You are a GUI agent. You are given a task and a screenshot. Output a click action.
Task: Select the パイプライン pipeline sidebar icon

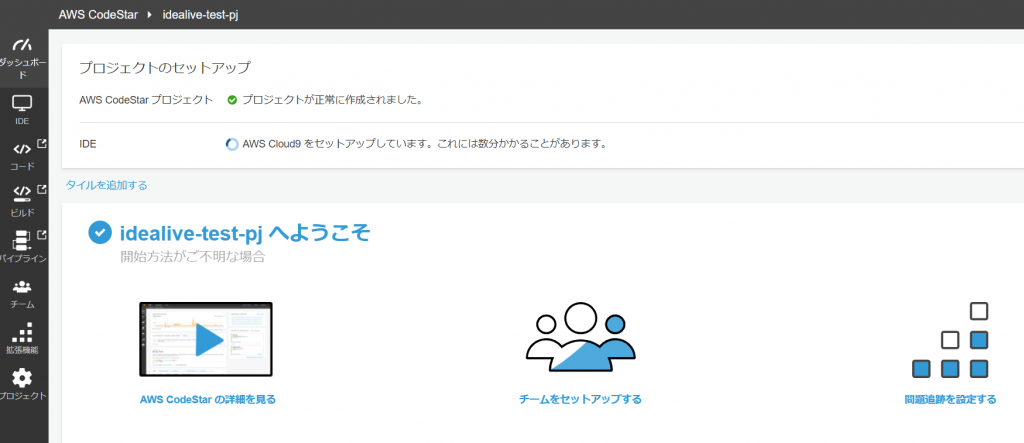click(22, 241)
